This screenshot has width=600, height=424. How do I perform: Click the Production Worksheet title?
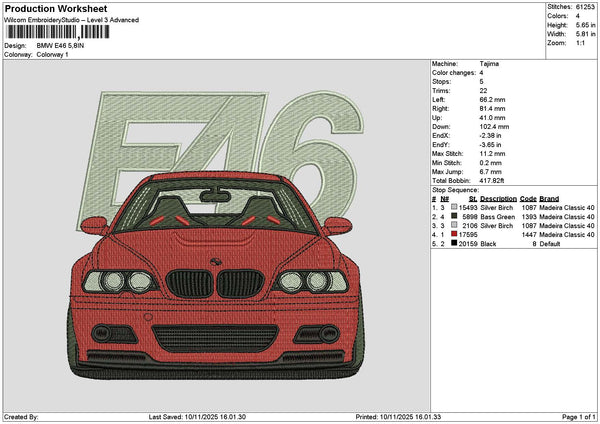[56, 8]
